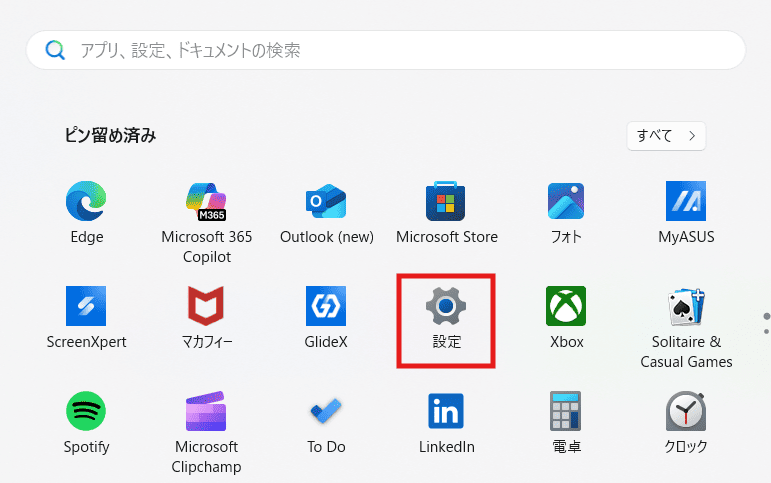Expand the すべて all apps list
This screenshot has width=771, height=483.
pos(666,136)
